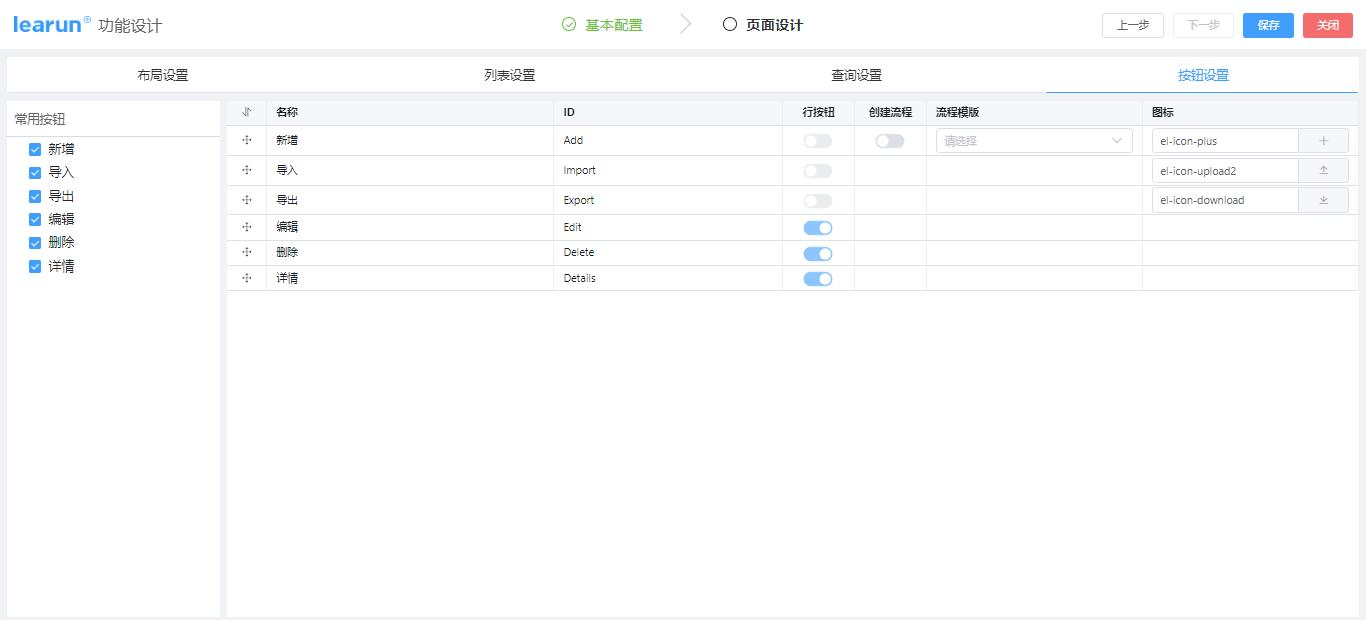Click the 上一步 button

coord(1132,25)
